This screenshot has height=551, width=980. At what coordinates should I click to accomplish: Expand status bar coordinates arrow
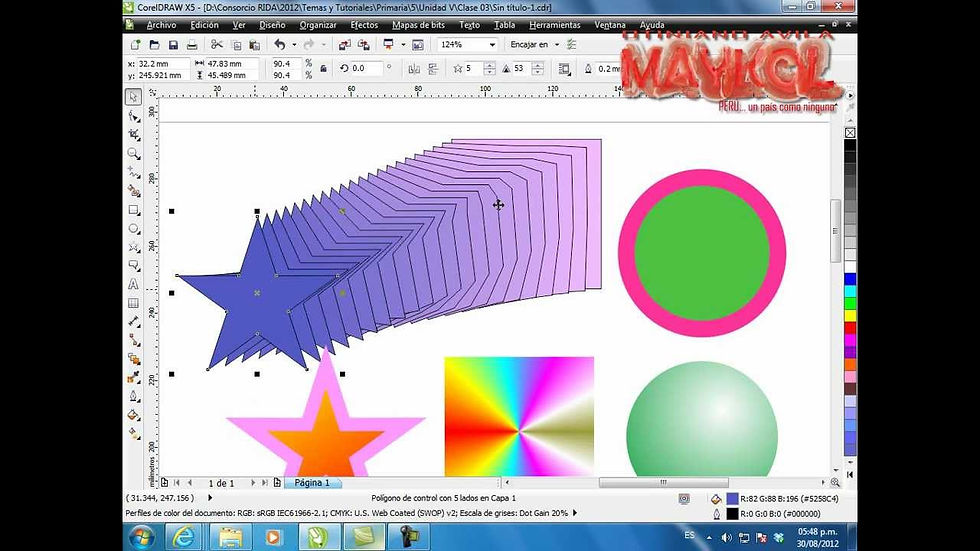(x=210, y=498)
